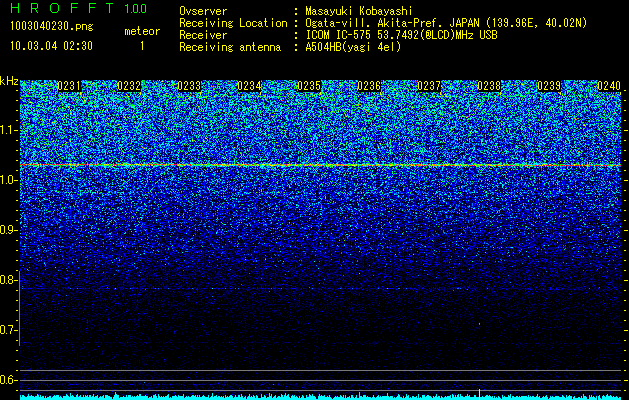Click the A504HB(yagi 4el) antenna text

[x=353, y=47]
